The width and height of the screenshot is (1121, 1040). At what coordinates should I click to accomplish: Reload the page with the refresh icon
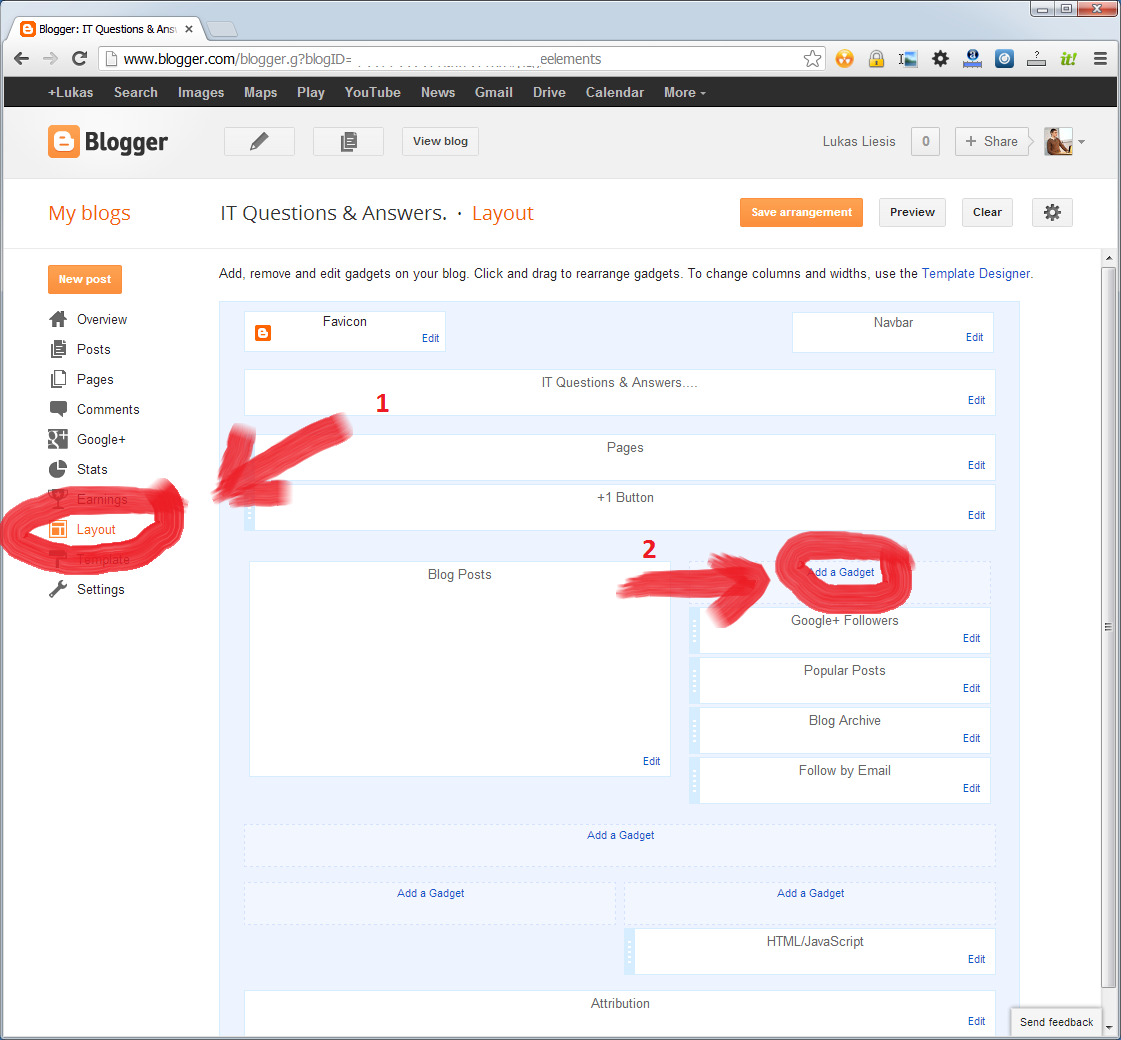pos(79,59)
